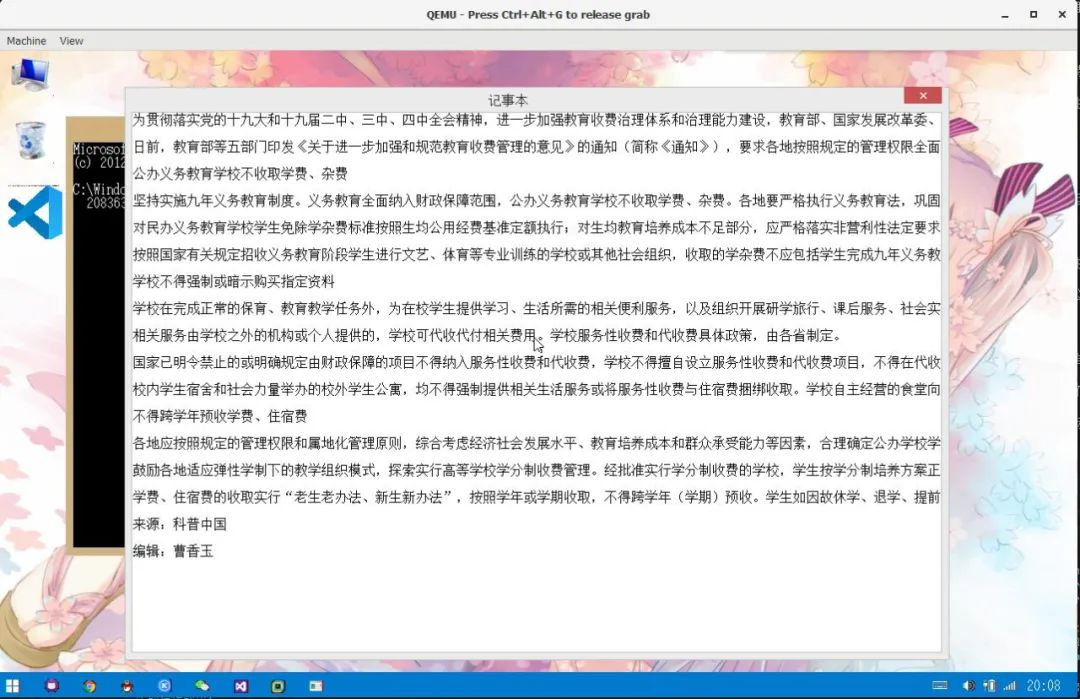The width and height of the screenshot is (1080, 699).
Task: Open the Machine menu
Action: [26, 41]
